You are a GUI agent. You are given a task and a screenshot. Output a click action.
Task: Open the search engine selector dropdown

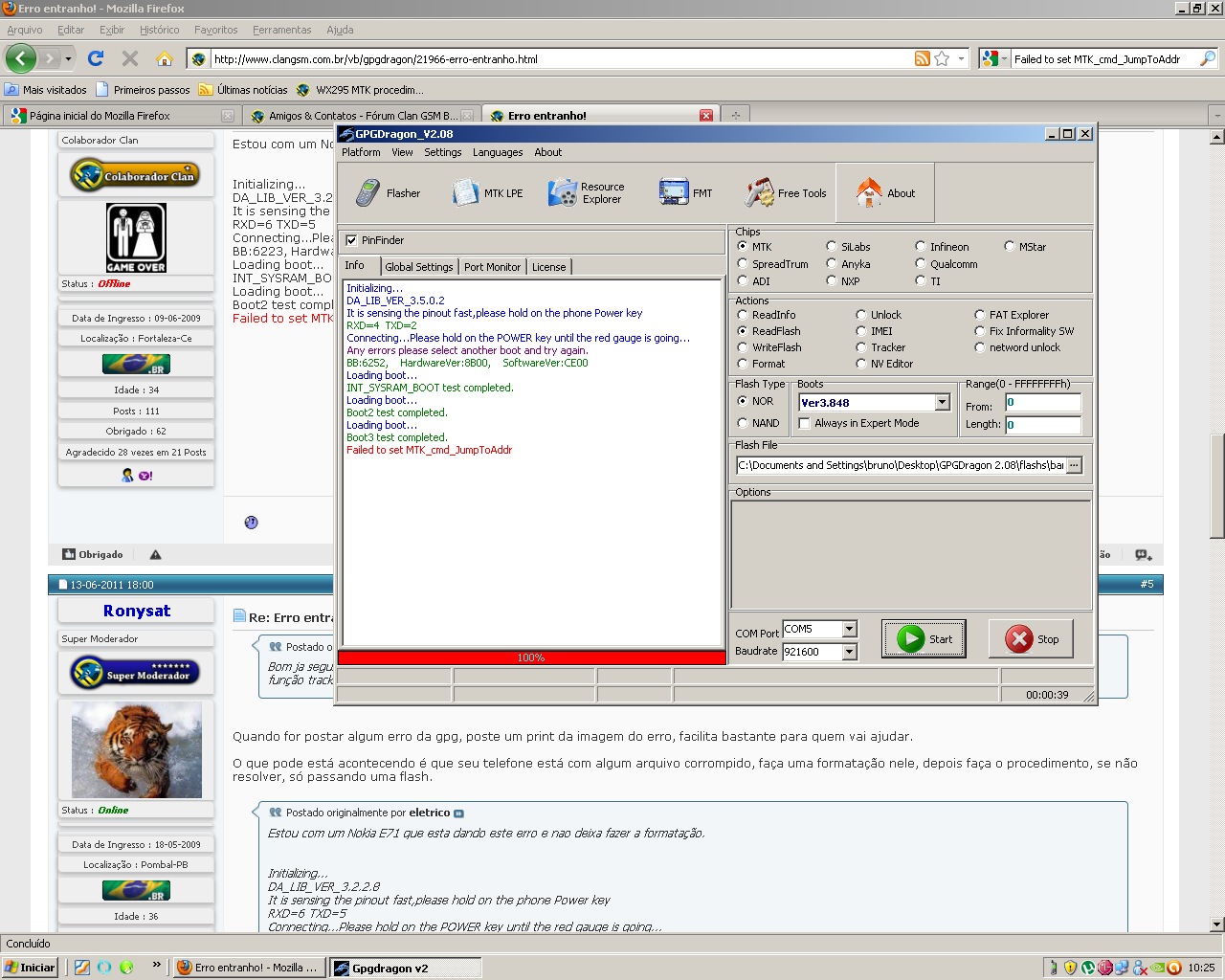coord(996,58)
